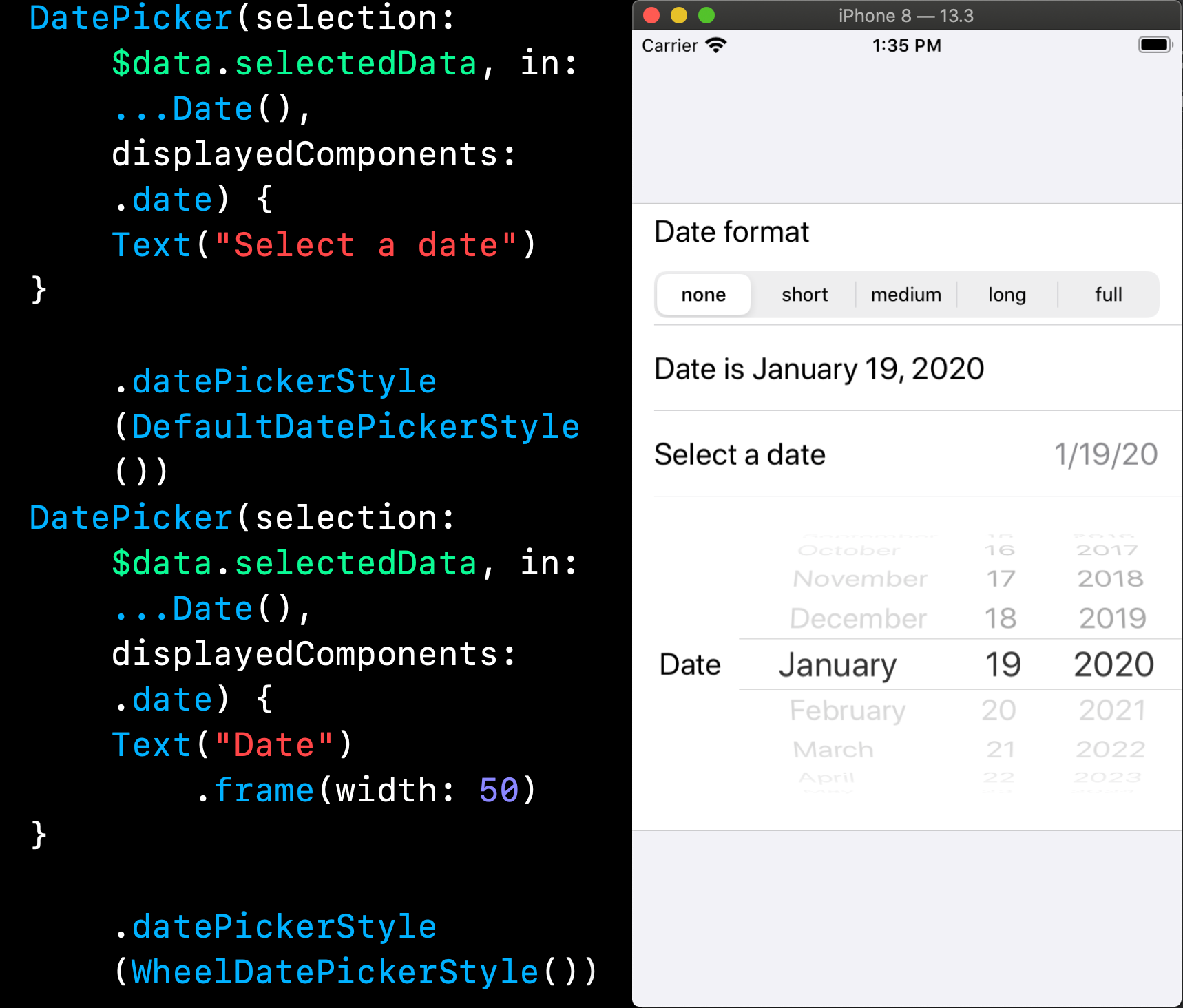
Task: Choose December on the month wheel
Action: coord(858,618)
